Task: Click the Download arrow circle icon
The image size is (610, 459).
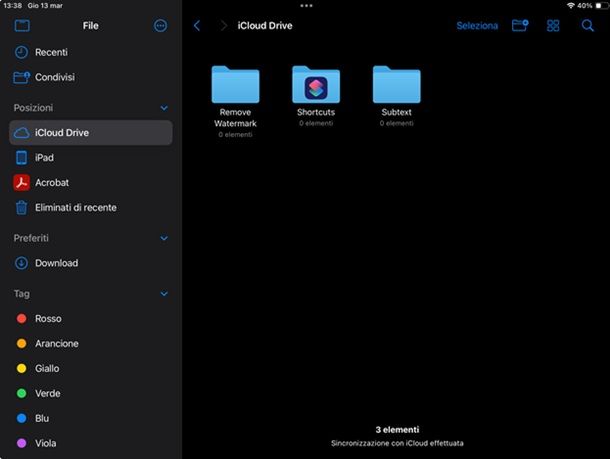Action: pos(21,263)
